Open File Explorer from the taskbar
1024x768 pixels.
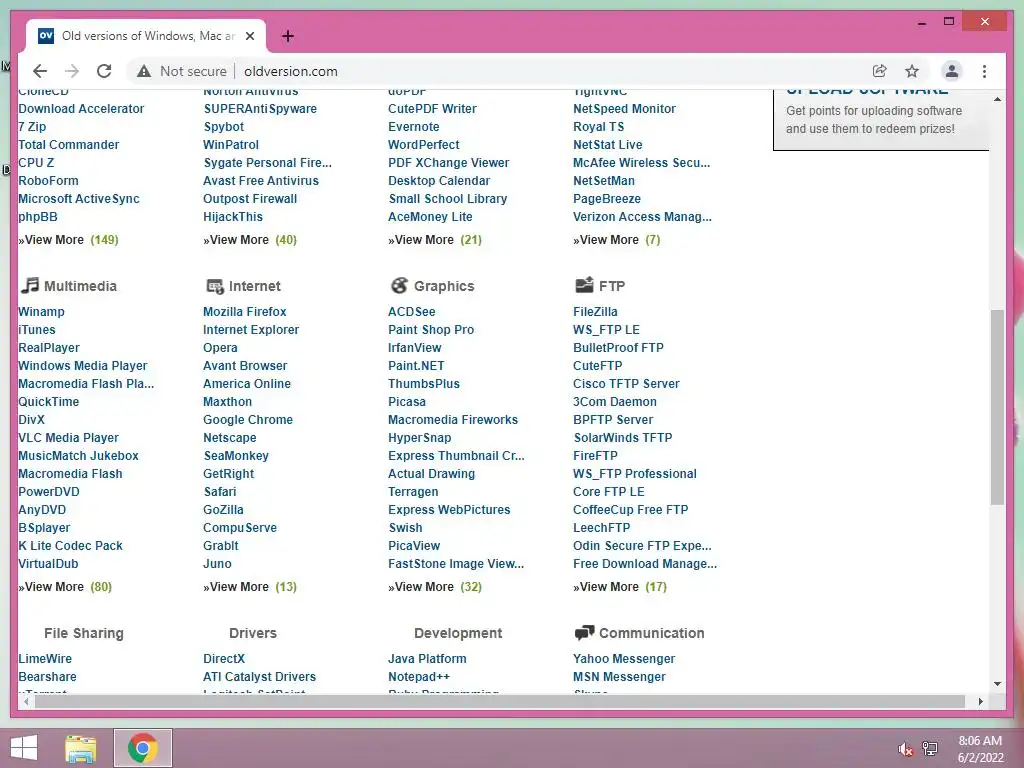tap(81, 748)
